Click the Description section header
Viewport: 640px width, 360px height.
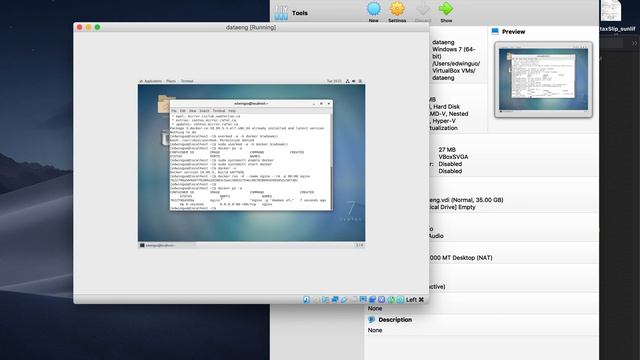(395, 320)
